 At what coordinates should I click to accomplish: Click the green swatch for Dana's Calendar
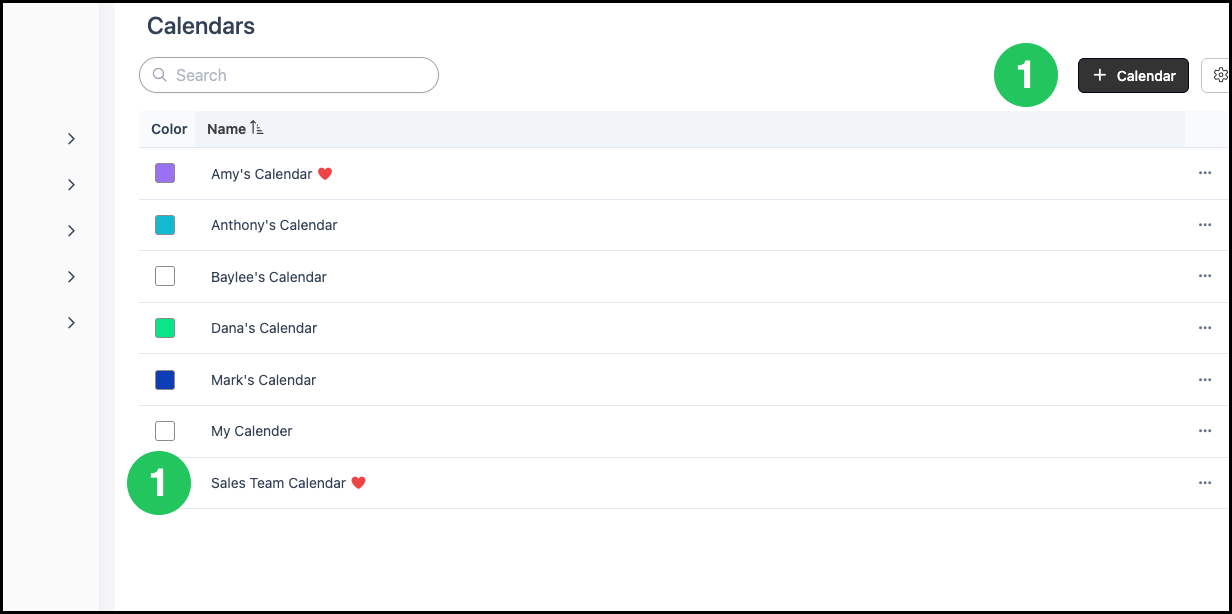point(165,328)
